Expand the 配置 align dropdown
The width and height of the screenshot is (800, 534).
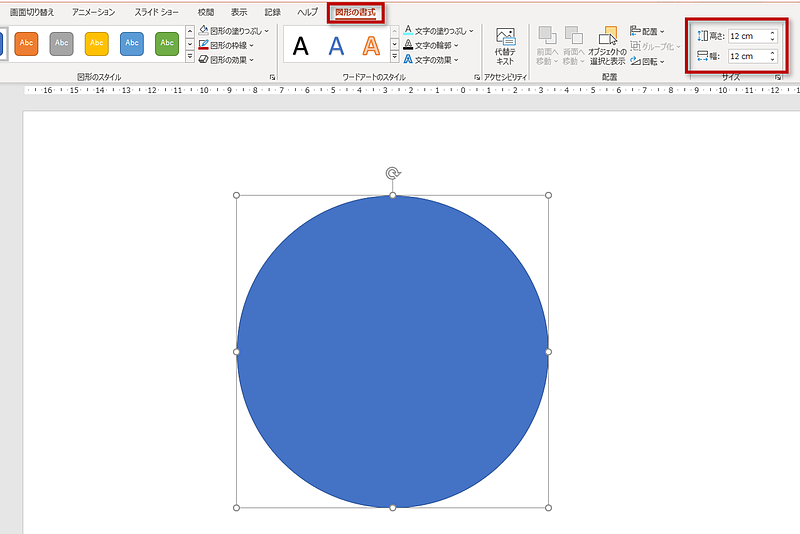coord(647,31)
